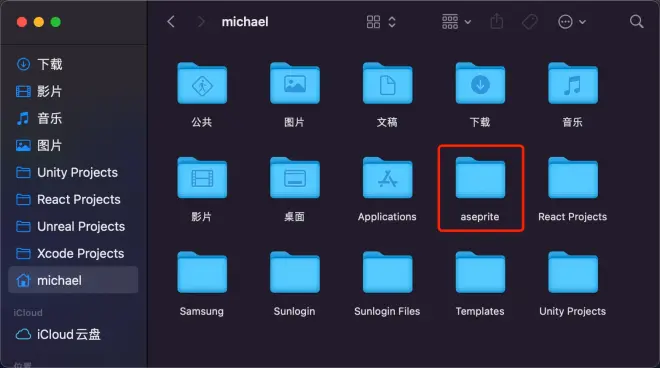Click the Samsung folder name label

(x=202, y=311)
